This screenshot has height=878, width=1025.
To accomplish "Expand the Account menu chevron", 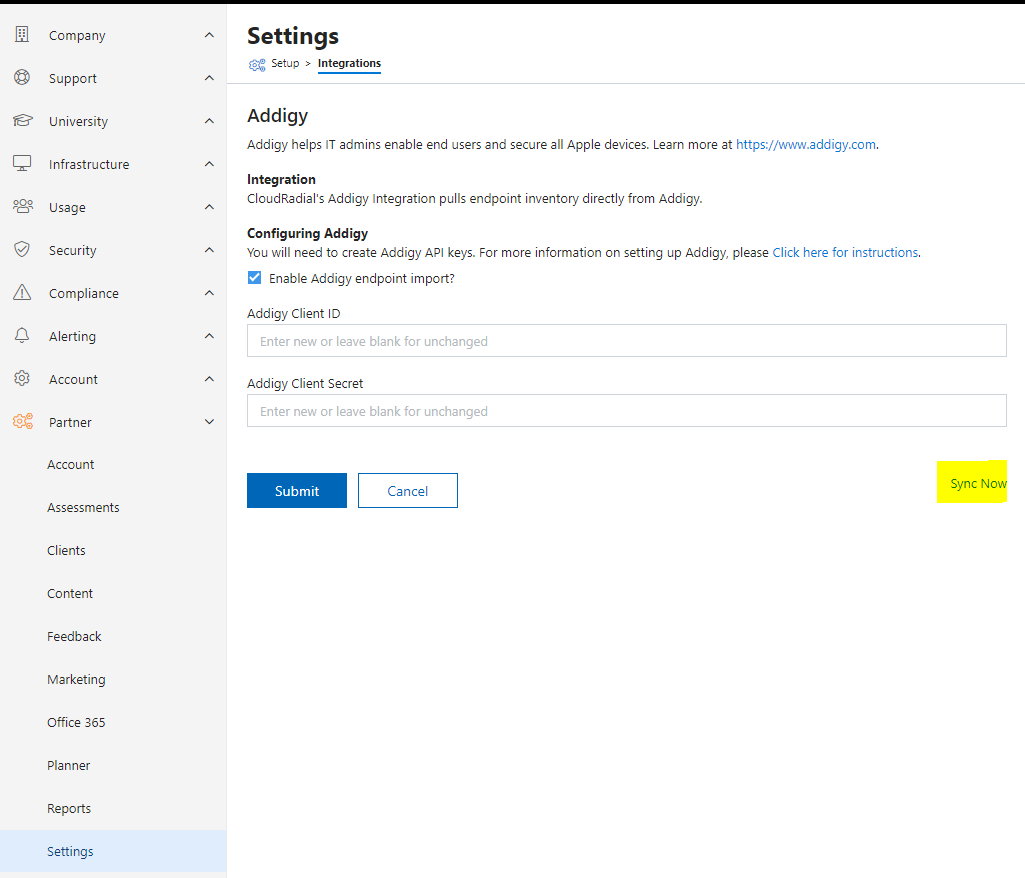I will tap(209, 379).
